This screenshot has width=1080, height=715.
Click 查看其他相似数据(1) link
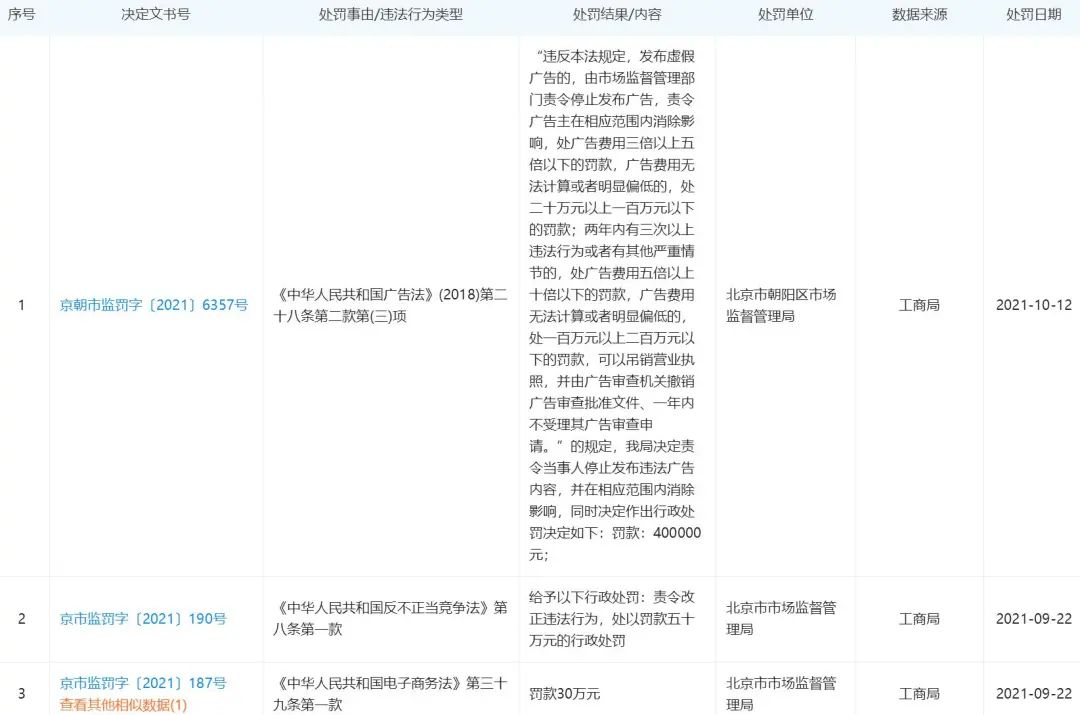pos(123,705)
